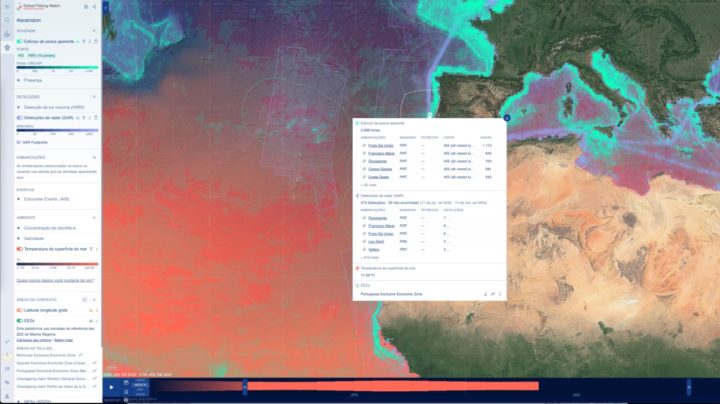Open the search icon in left rail
Screen dimensions: 720x404
tap(7, 20)
